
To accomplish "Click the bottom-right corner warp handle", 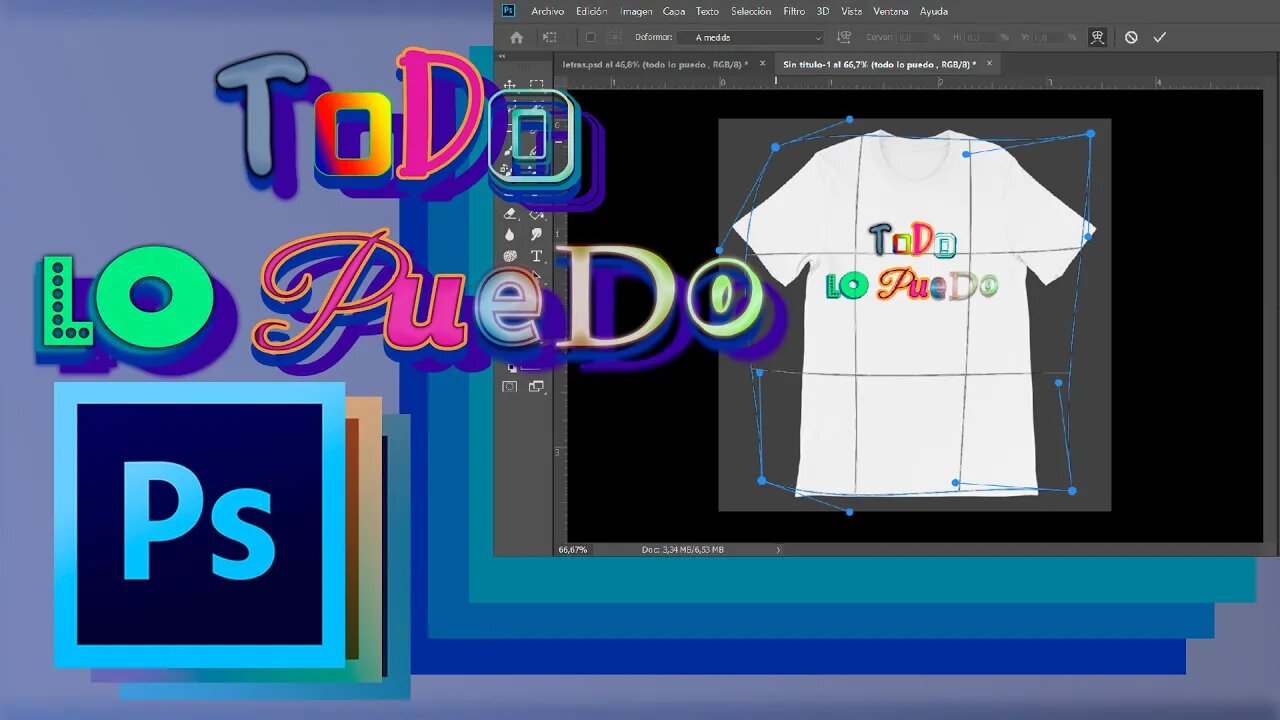I will coord(1072,491).
